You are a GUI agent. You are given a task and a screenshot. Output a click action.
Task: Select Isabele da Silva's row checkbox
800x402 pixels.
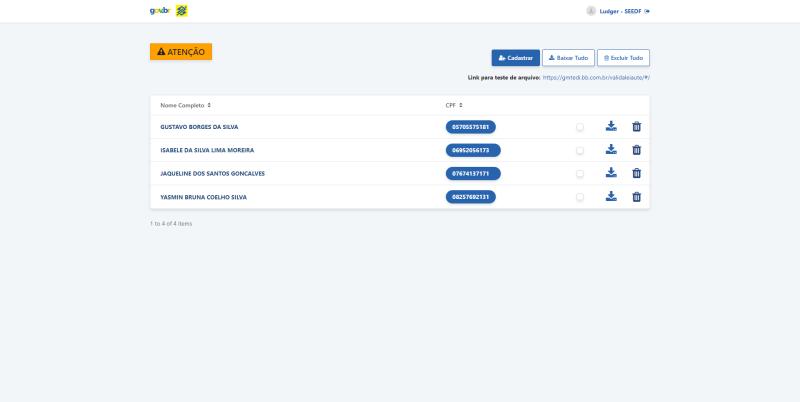pos(580,151)
